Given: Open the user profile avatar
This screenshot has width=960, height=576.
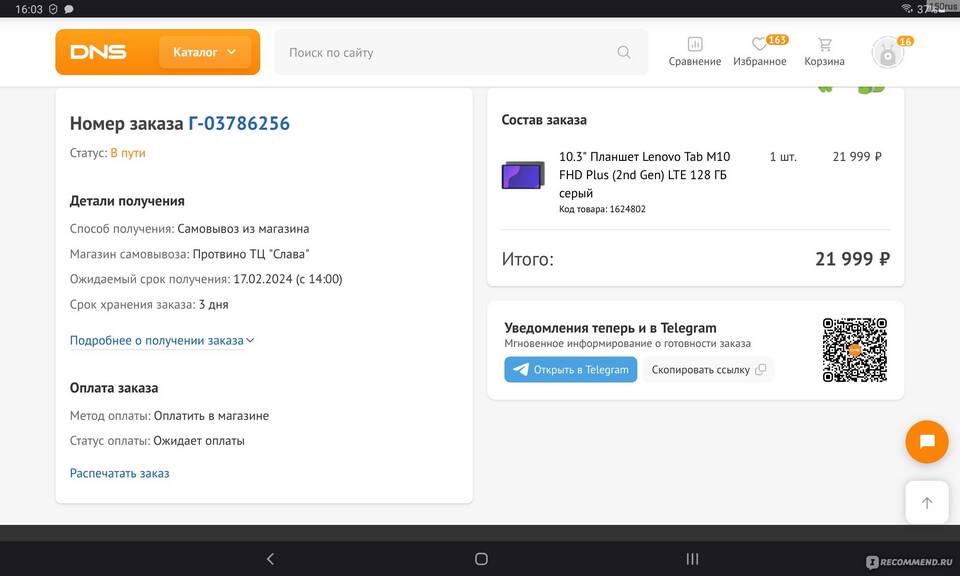Looking at the screenshot, I should point(887,53).
